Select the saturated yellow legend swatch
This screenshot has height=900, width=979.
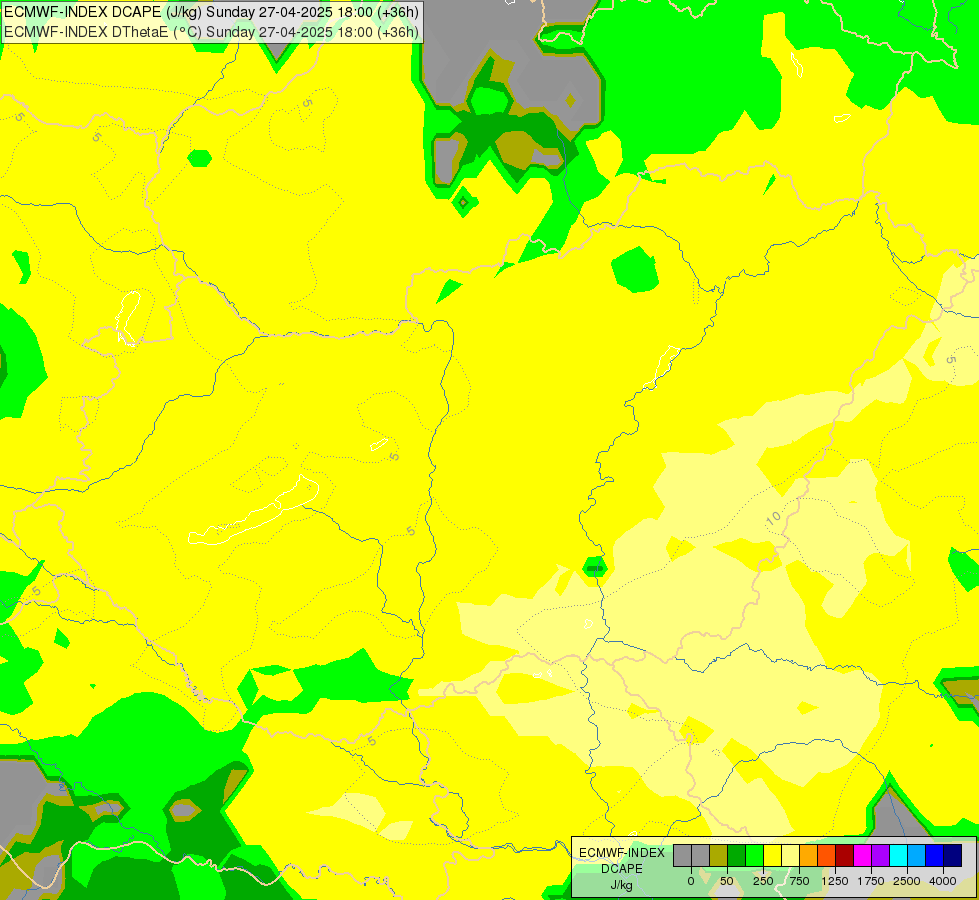772,856
